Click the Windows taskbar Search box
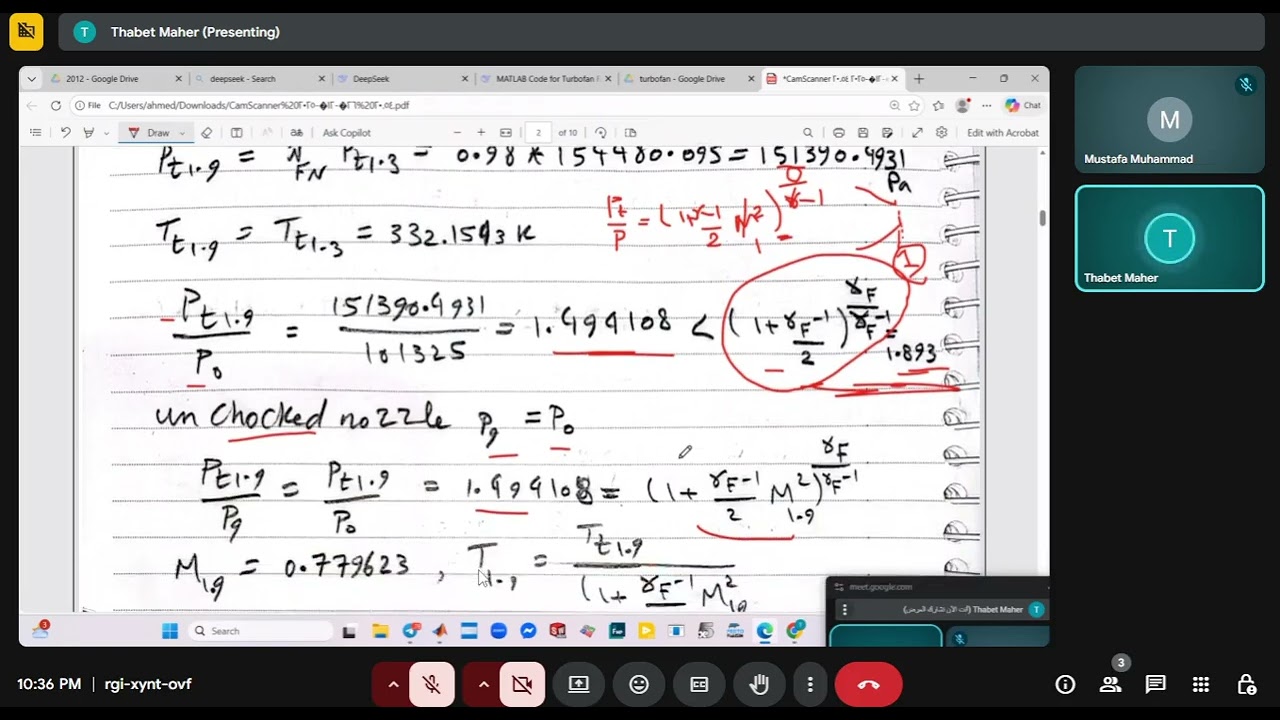This screenshot has width=1280, height=720. point(260,631)
